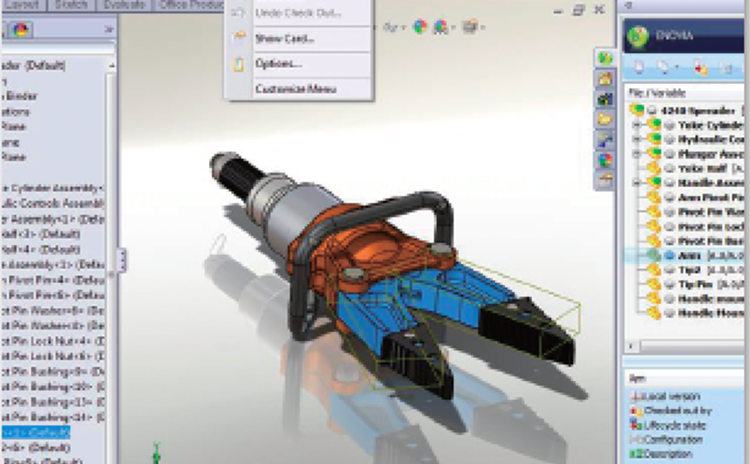Click the first document icon in ENOVIA toolbar
This screenshot has height=464, width=750.
coord(641,69)
